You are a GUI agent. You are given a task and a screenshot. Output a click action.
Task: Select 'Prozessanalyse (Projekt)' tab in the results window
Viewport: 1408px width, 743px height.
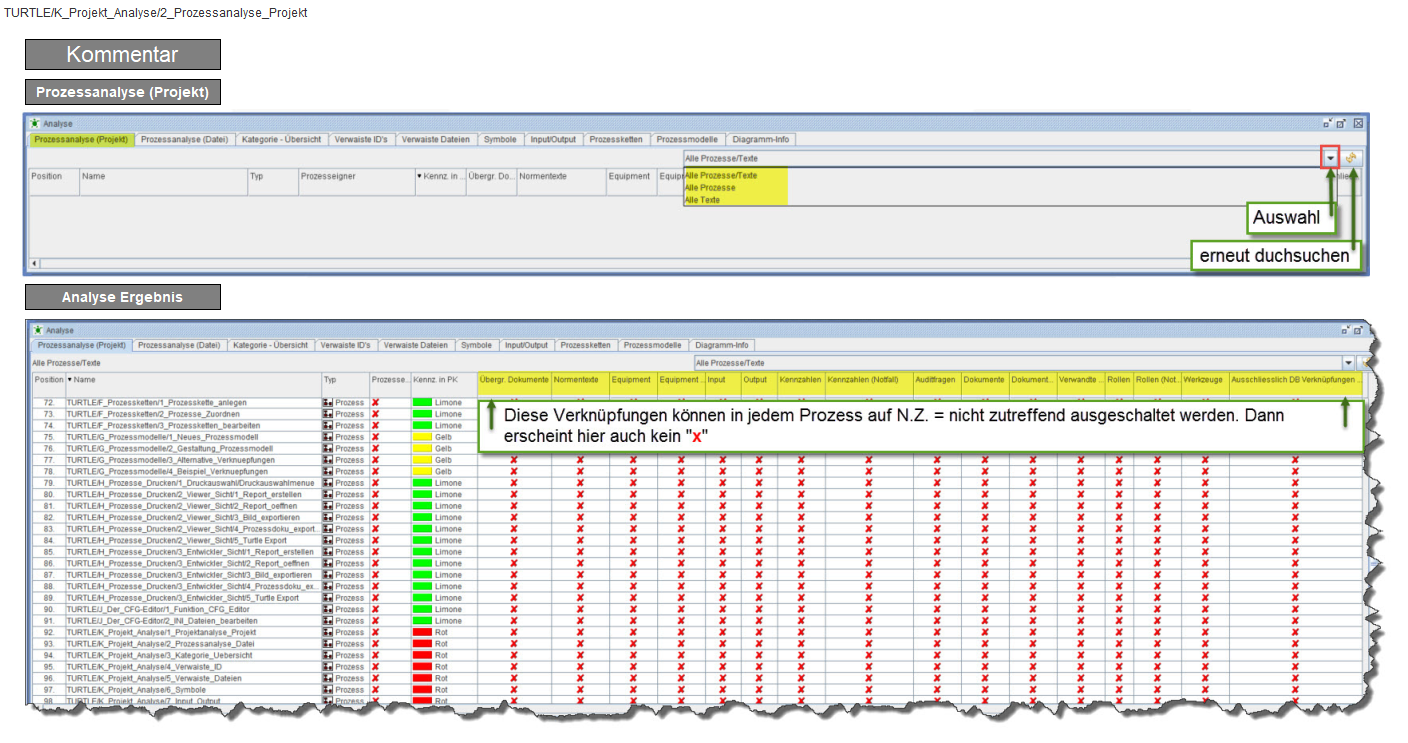pyautogui.click(x=80, y=345)
